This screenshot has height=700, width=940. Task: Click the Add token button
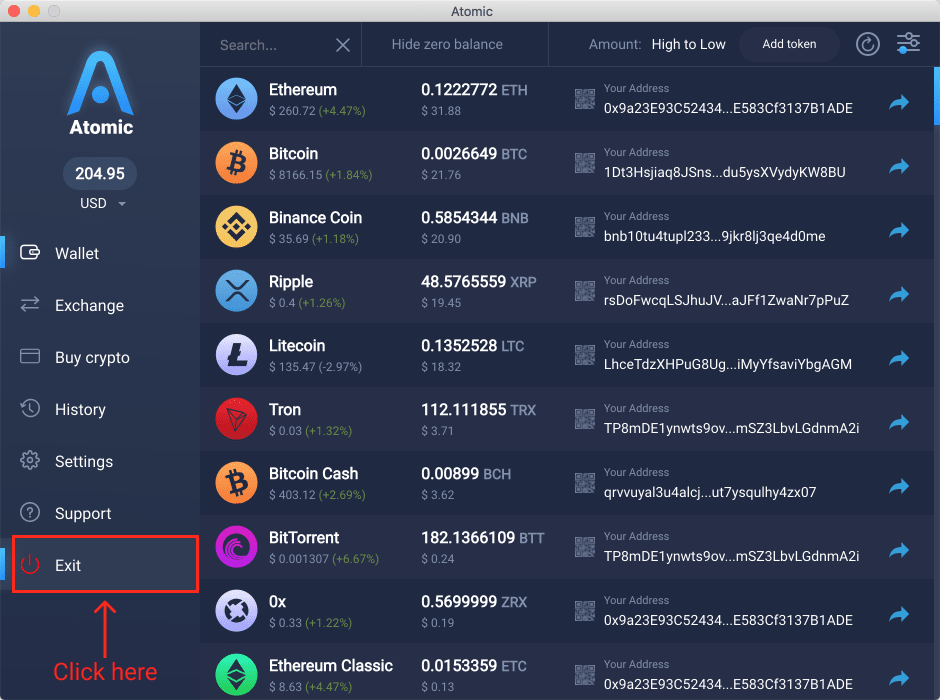789,44
